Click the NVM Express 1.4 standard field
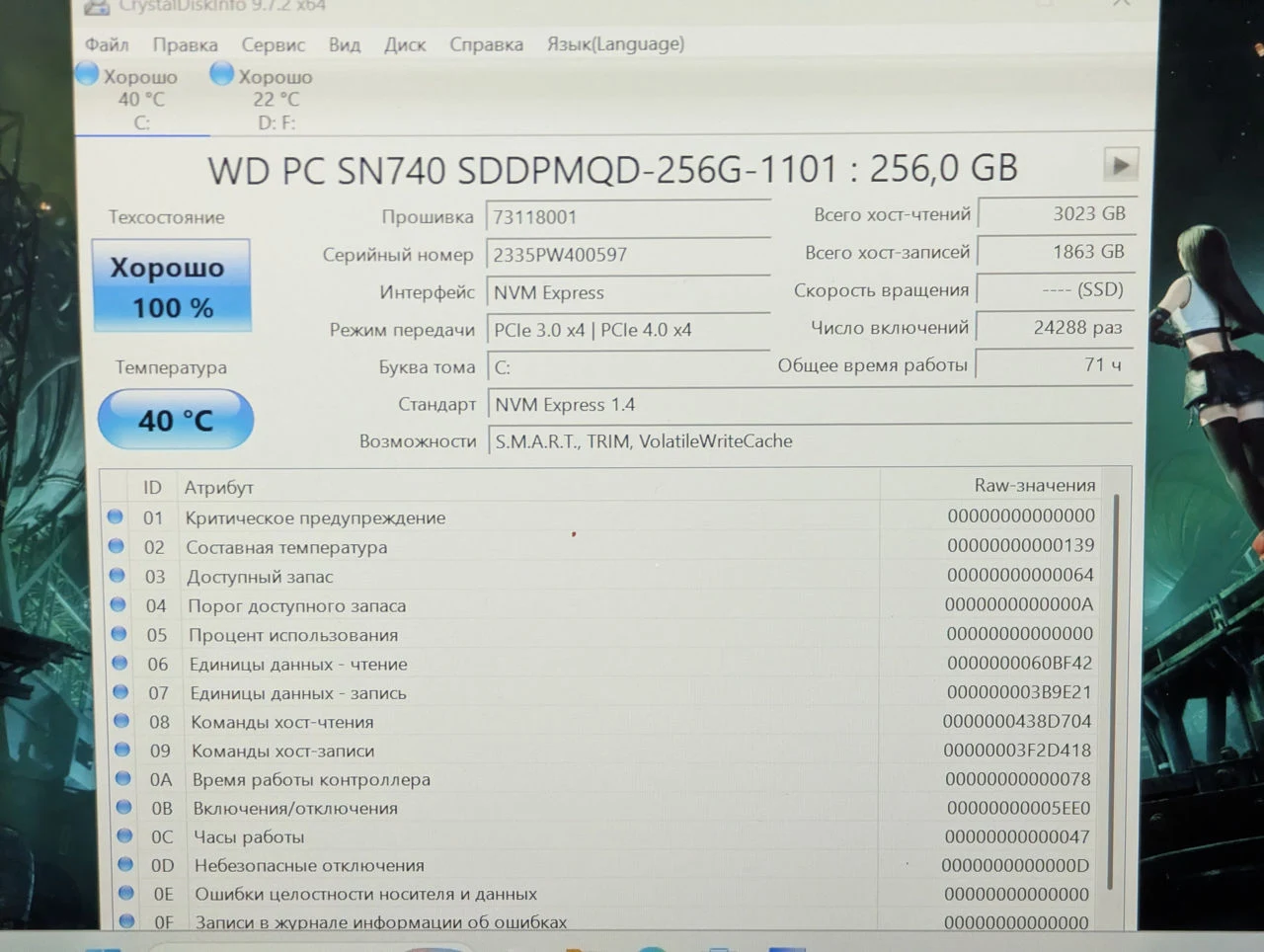The image size is (1264, 952). 810,405
